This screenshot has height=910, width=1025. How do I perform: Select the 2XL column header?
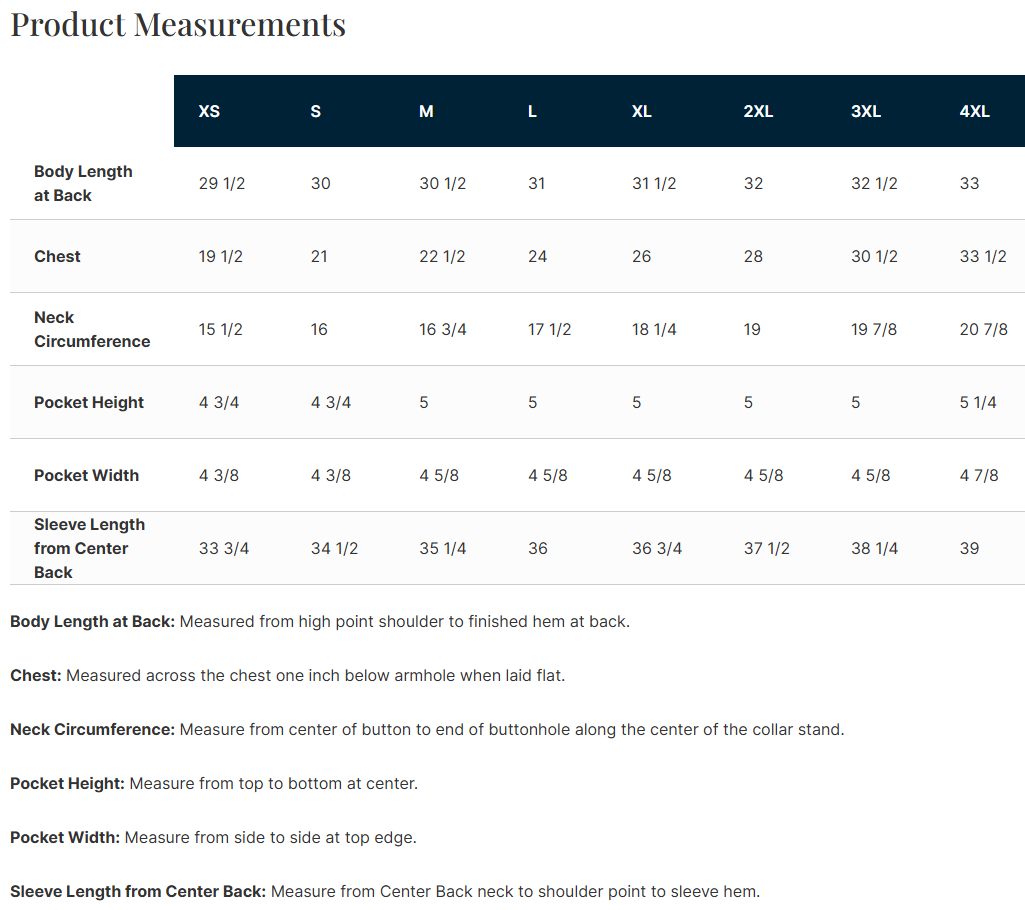pos(758,111)
